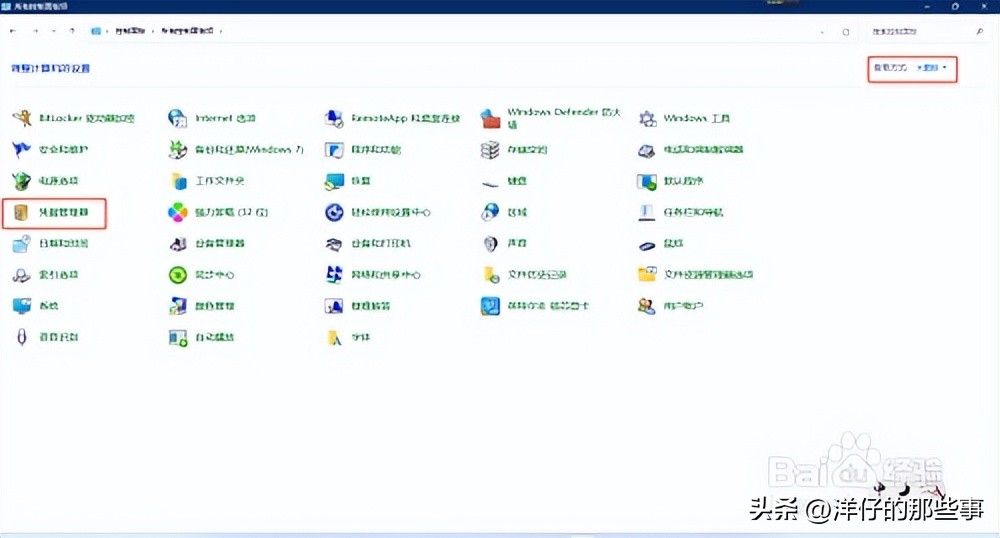Open Devices and Printers item
1000x538 pixels.
pos(368,244)
